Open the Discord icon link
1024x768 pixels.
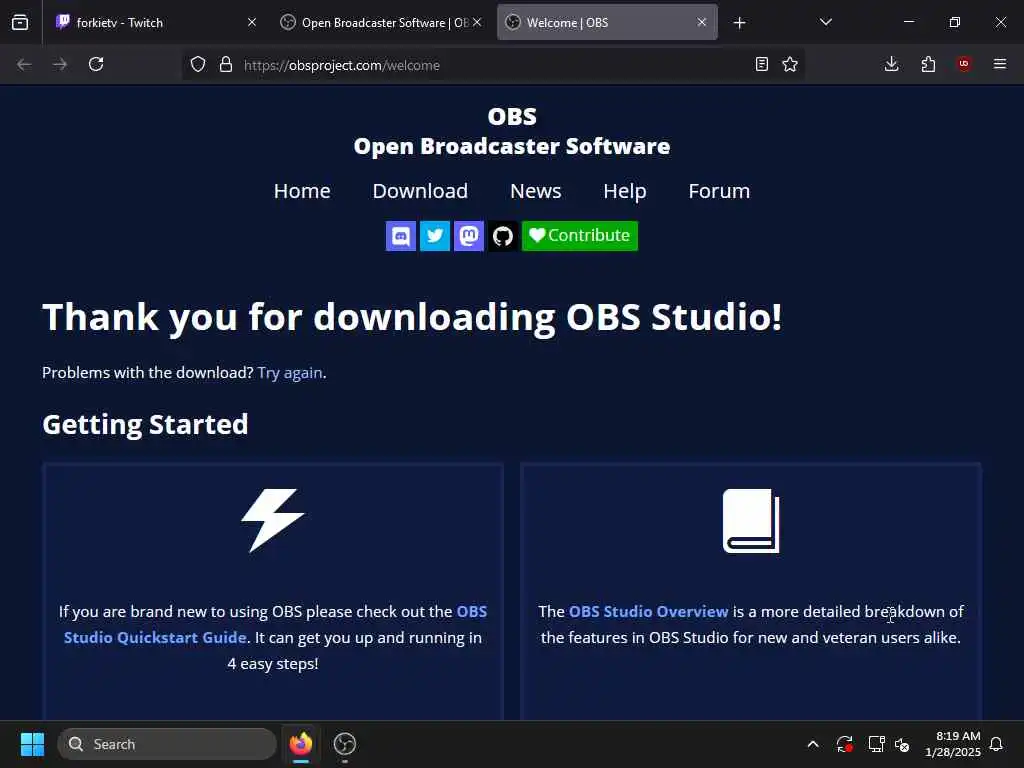point(400,236)
